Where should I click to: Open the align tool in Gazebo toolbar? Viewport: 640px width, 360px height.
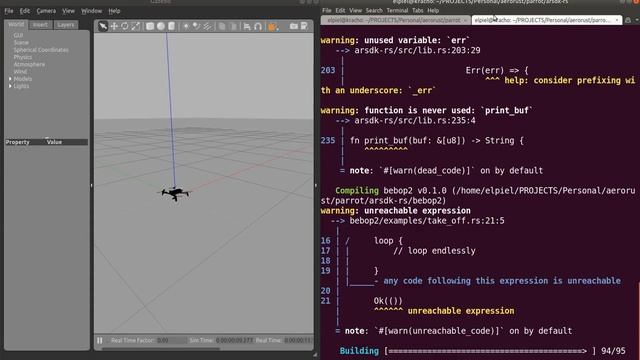[247, 26]
